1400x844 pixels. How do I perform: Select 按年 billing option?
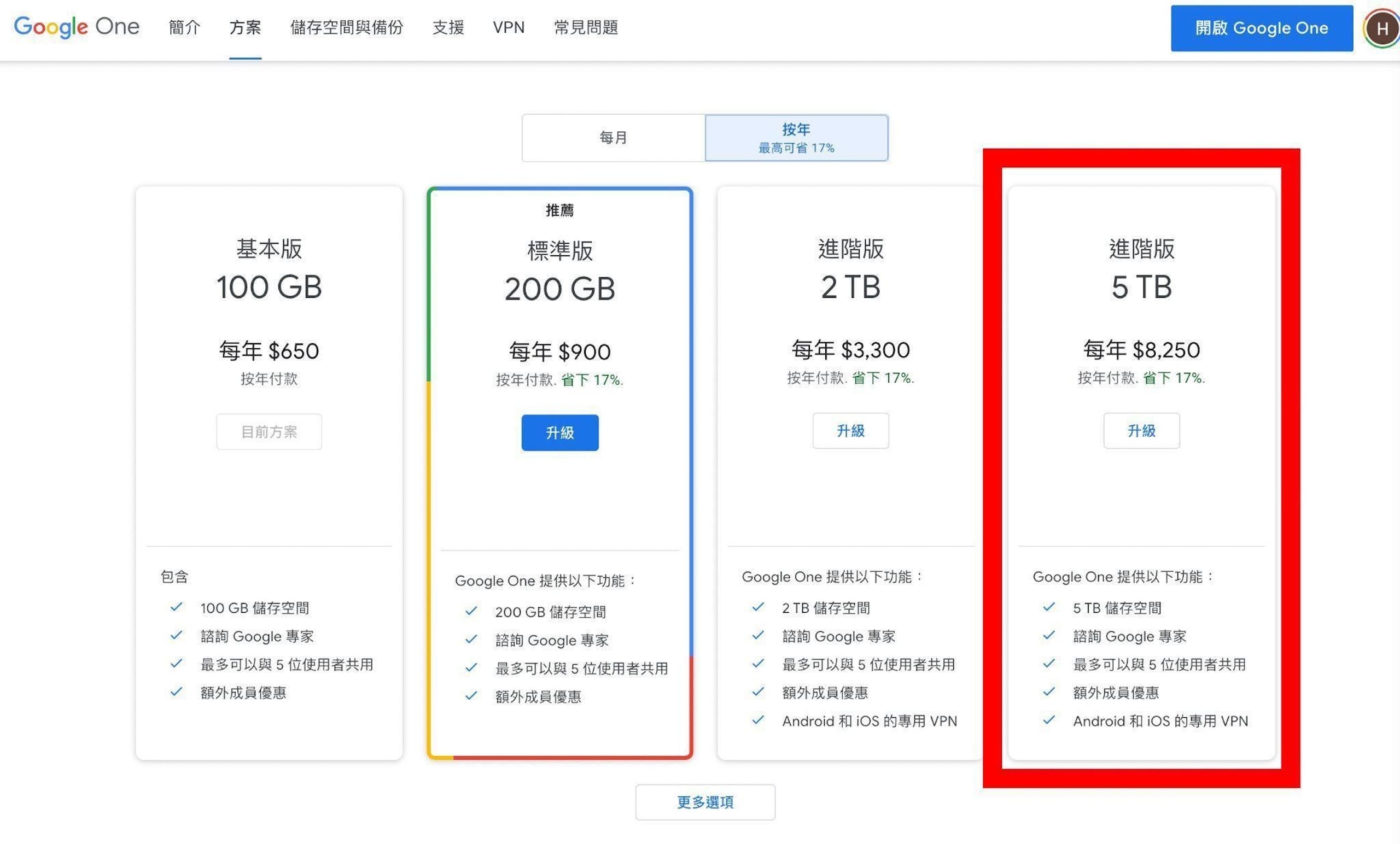[797, 138]
